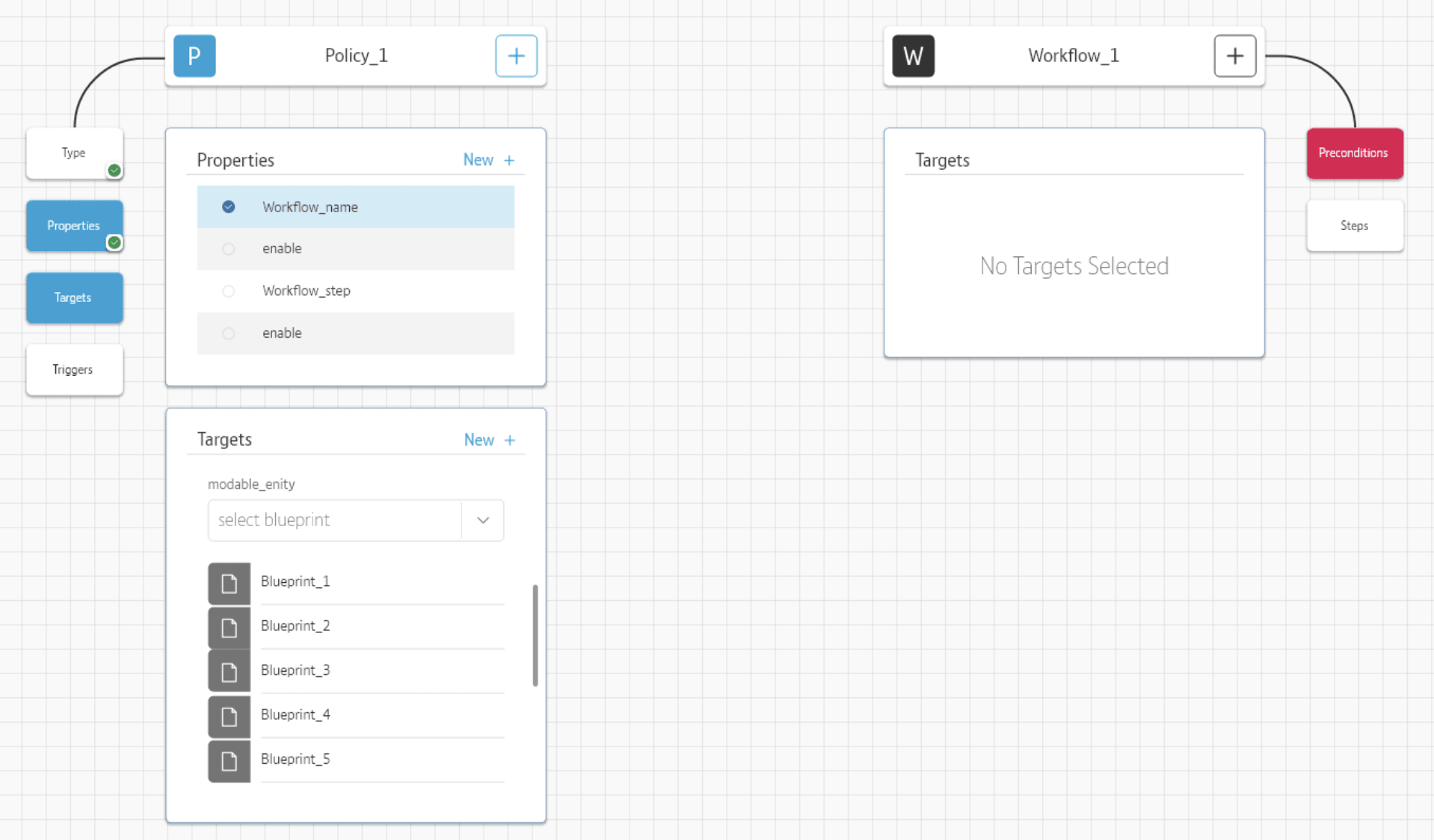
Task: Open the Preconditions section
Action: click(1354, 153)
